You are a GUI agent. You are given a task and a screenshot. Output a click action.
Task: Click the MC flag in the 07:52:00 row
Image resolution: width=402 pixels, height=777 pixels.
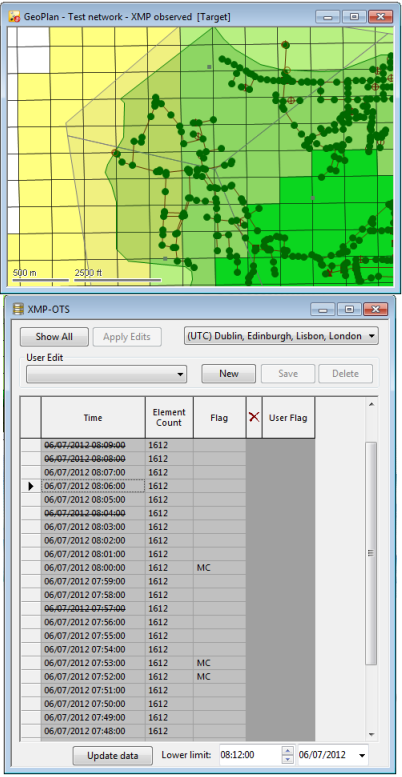click(x=204, y=676)
